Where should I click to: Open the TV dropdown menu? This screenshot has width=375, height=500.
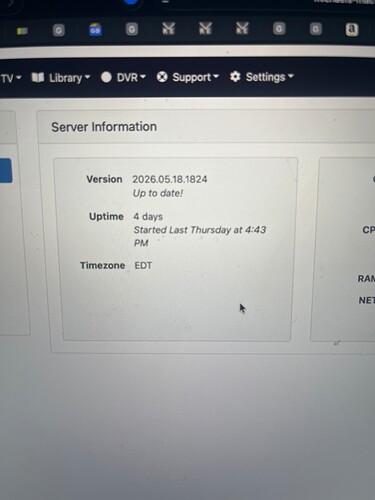point(11,78)
